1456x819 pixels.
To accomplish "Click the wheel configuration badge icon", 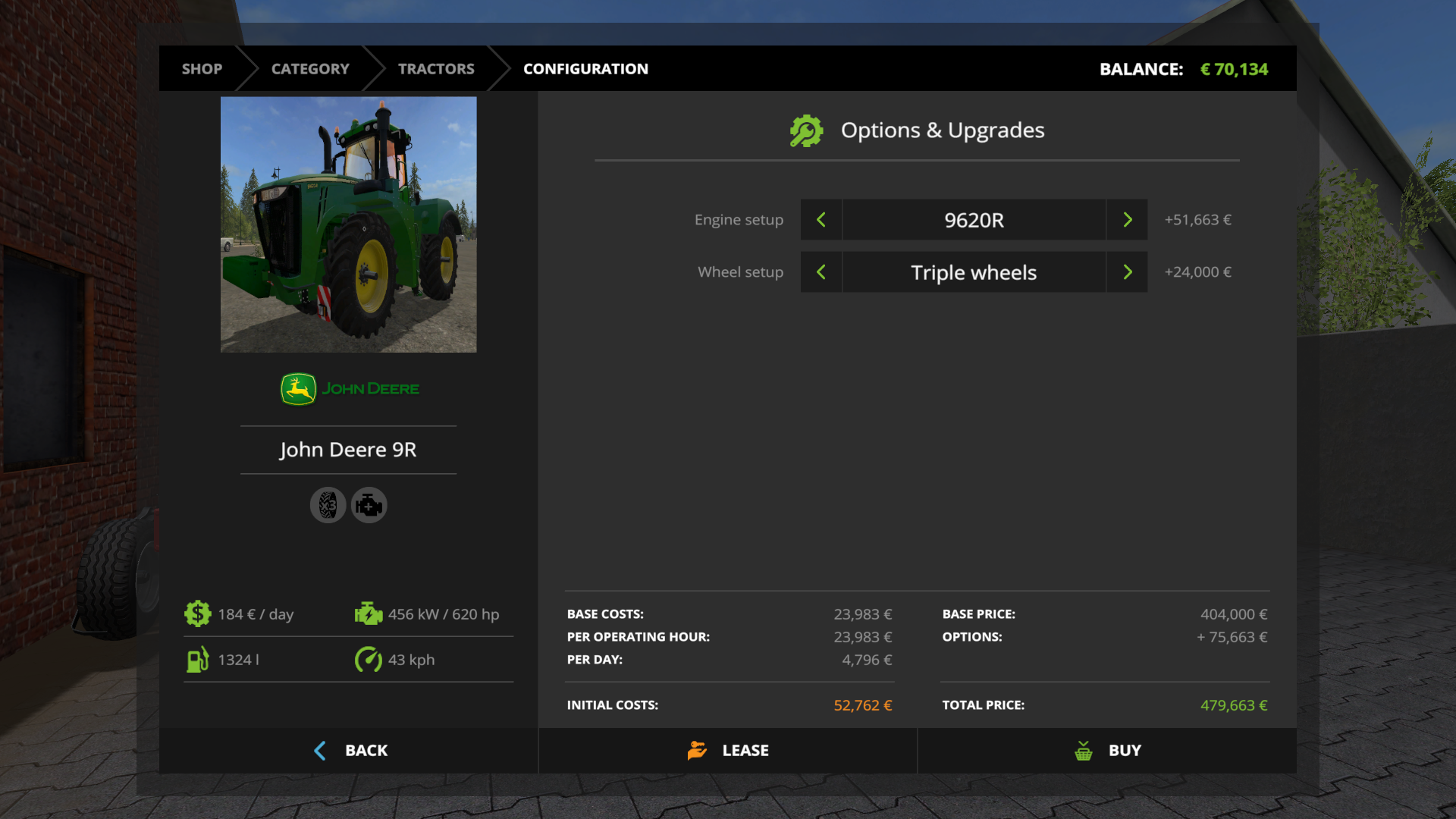I will (328, 505).
